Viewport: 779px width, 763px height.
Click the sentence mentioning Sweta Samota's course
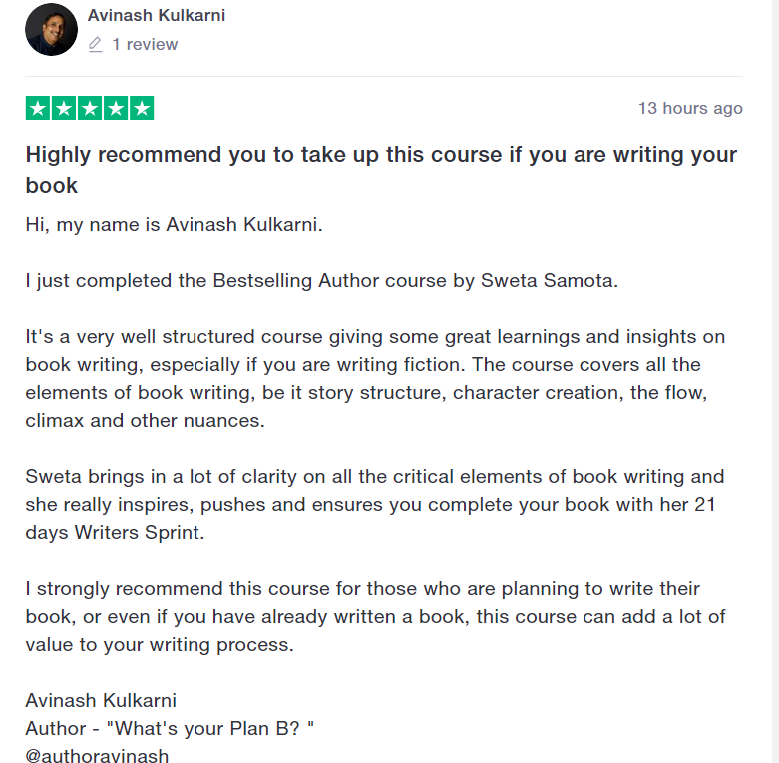(322, 280)
